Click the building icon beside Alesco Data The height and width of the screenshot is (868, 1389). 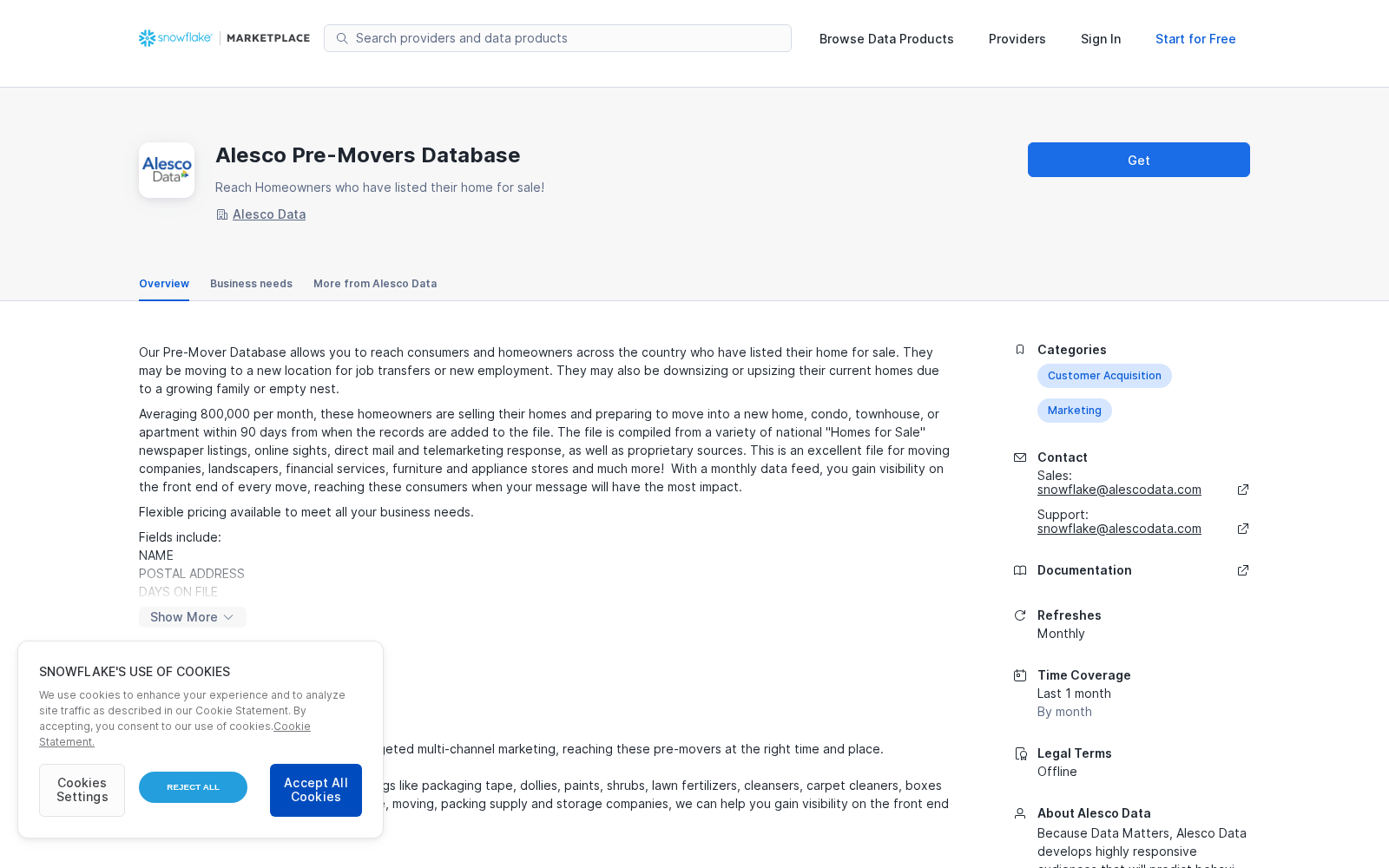click(221, 214)
